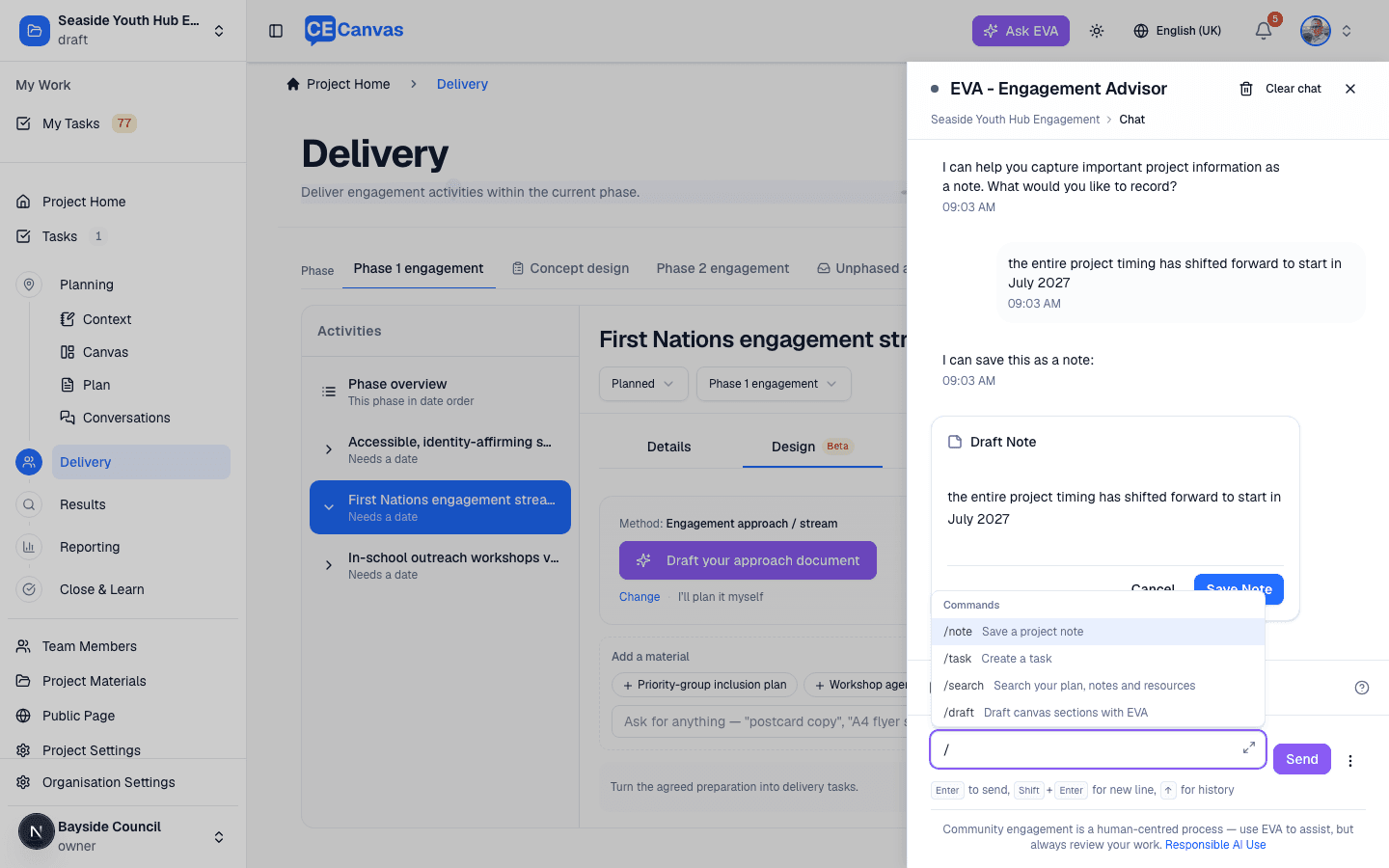
Task: Open Phase overview in Activities
Action: pos(440,392)
